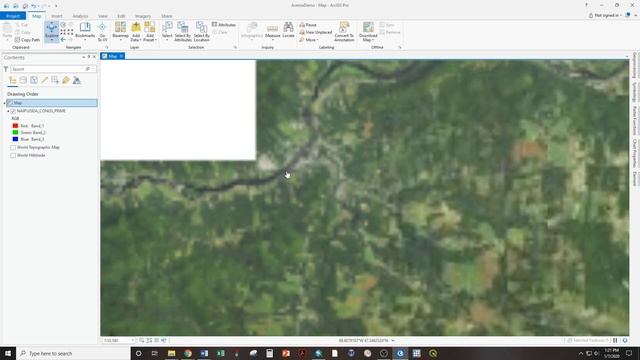Collapse the Map node in Contents
Image resolution: width=640 pixels, height=360 pixels.
[x=4, y=103]
